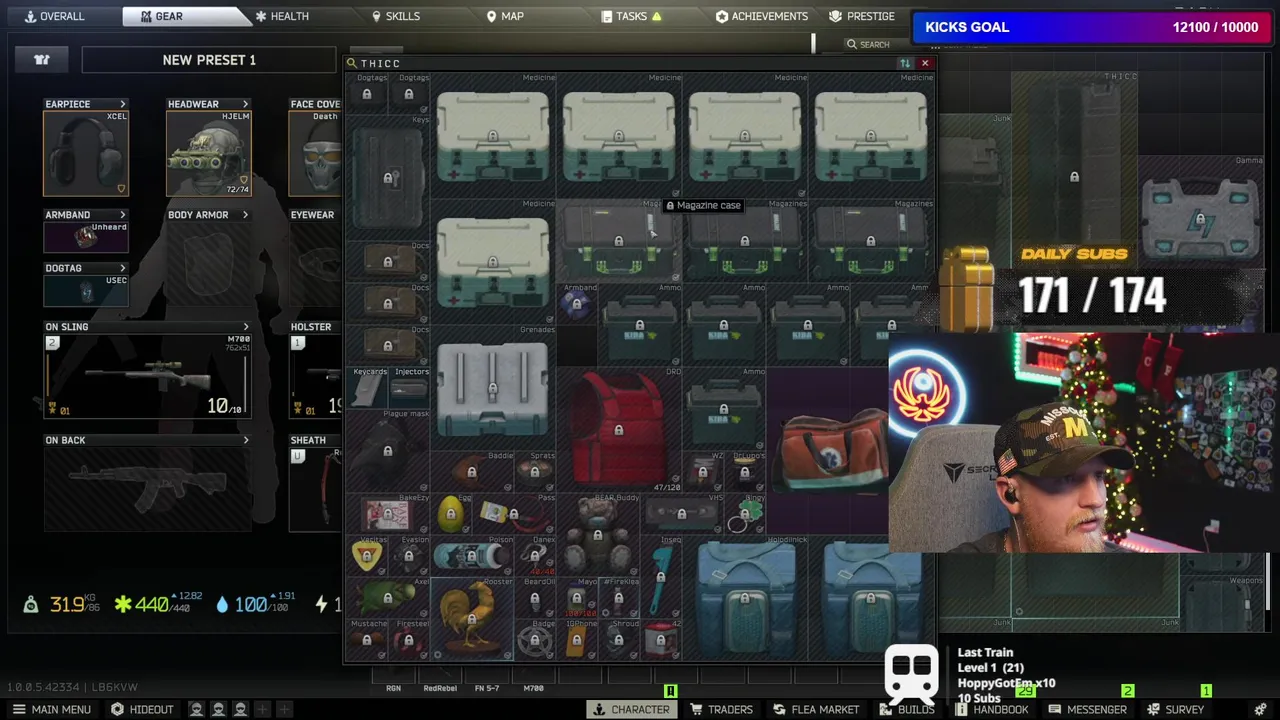Select the Mustache item
1280x720 pixels.
(367, 640)
